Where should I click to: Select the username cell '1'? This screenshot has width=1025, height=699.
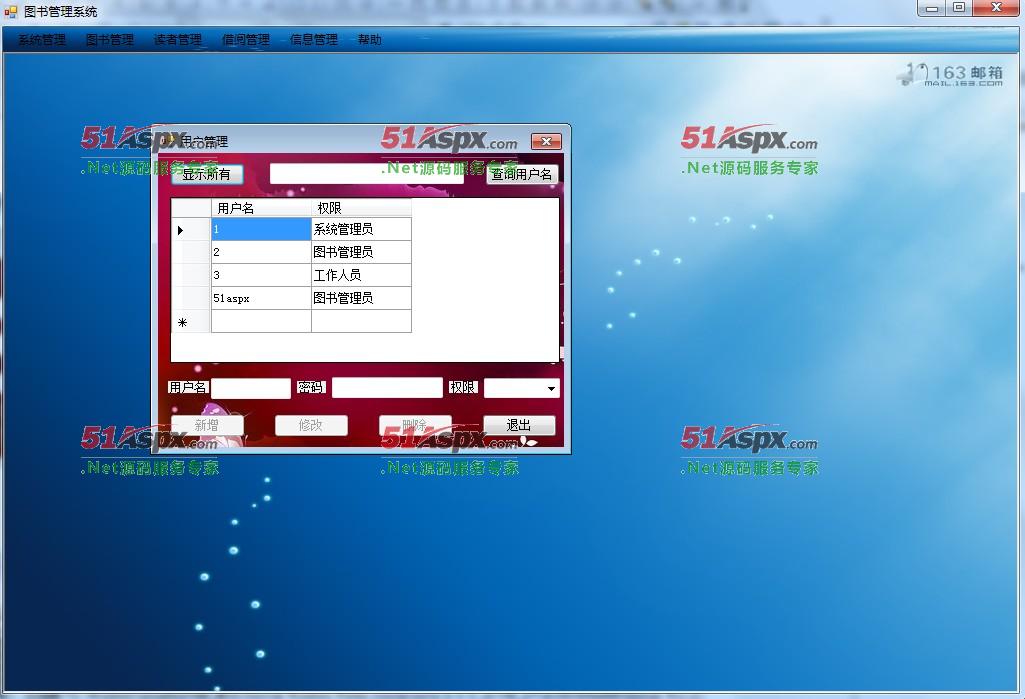pyautogui.click(x=261, y=230)
